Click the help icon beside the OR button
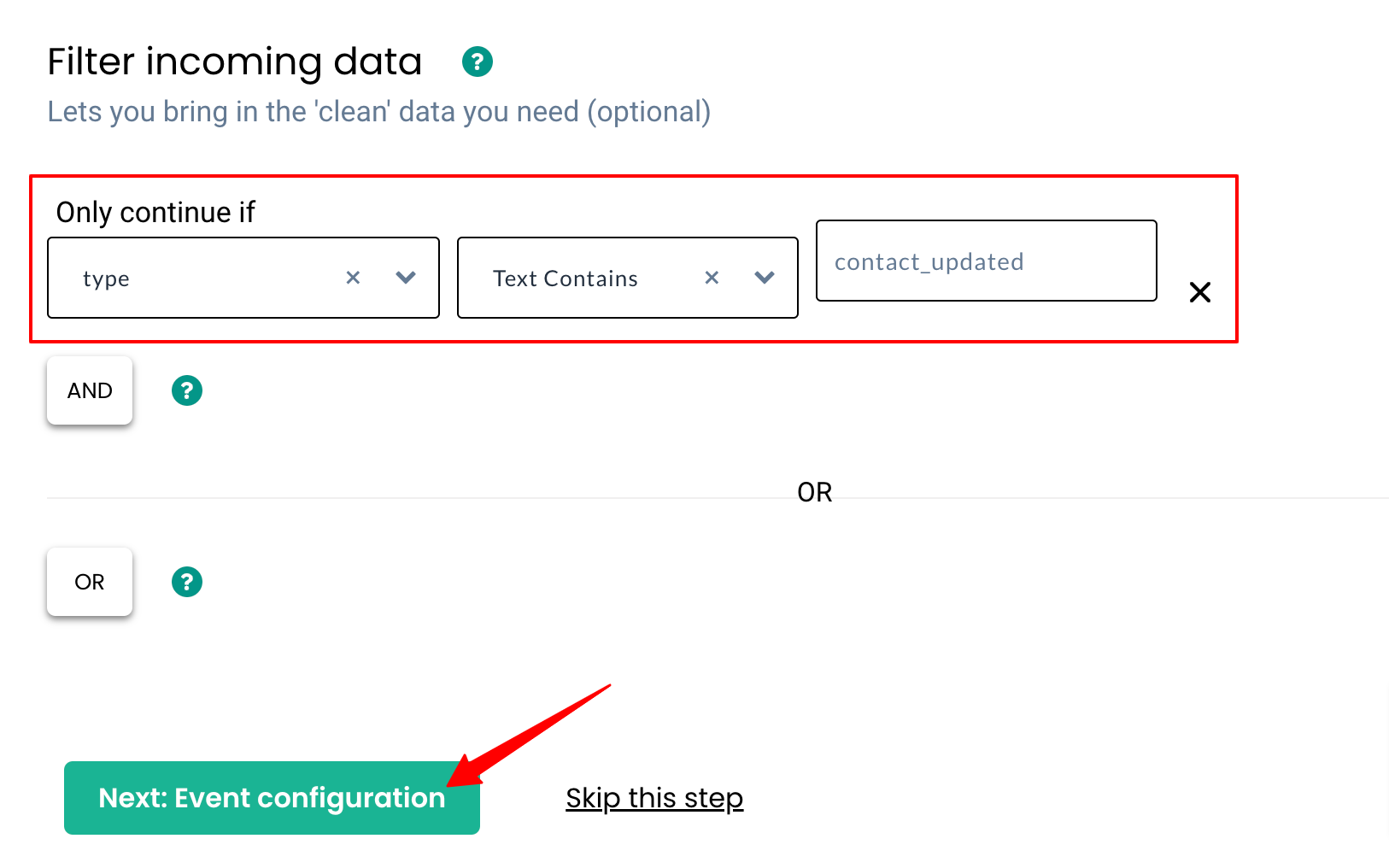1389x868 pixels. [x=186, y=582]
